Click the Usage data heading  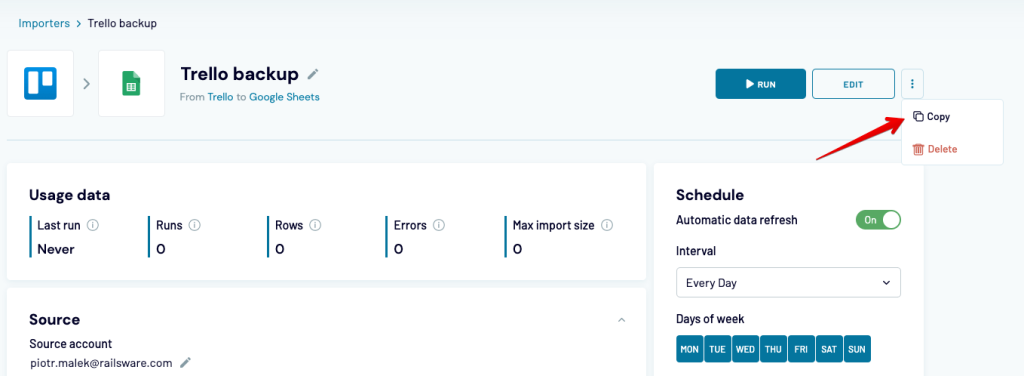[x=70, y=195]
